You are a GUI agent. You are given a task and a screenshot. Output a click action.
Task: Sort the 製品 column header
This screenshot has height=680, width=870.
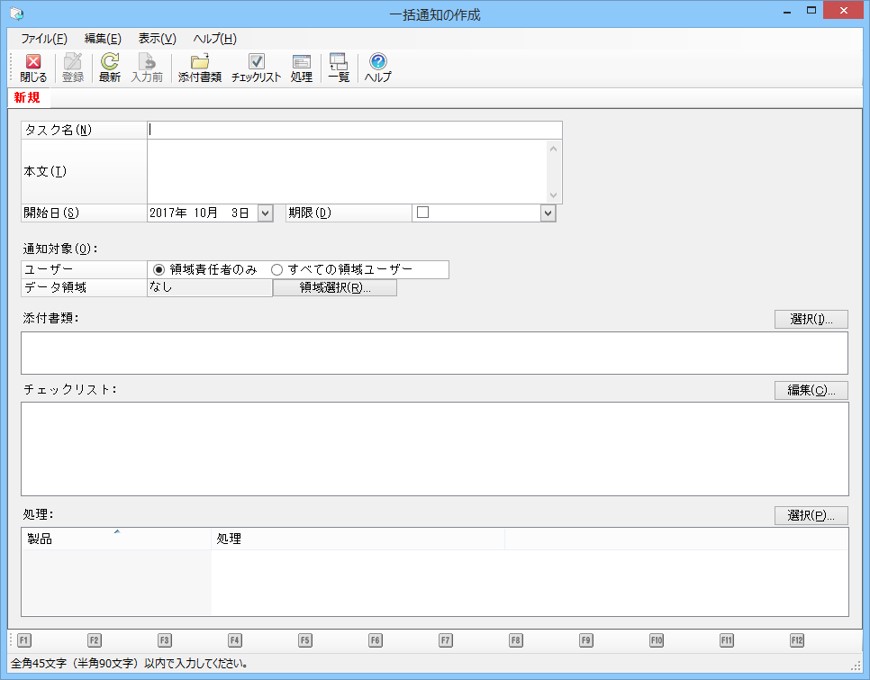(116, 539)
